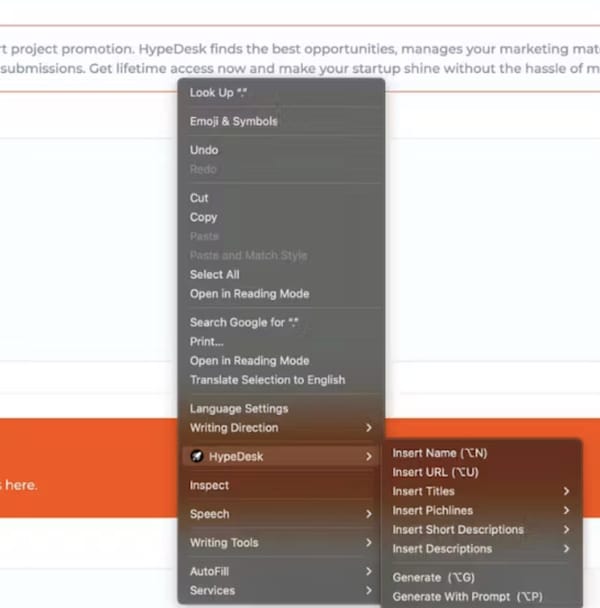
Task: Expand Insert Titles submenu
Action: tap(480, 491)
